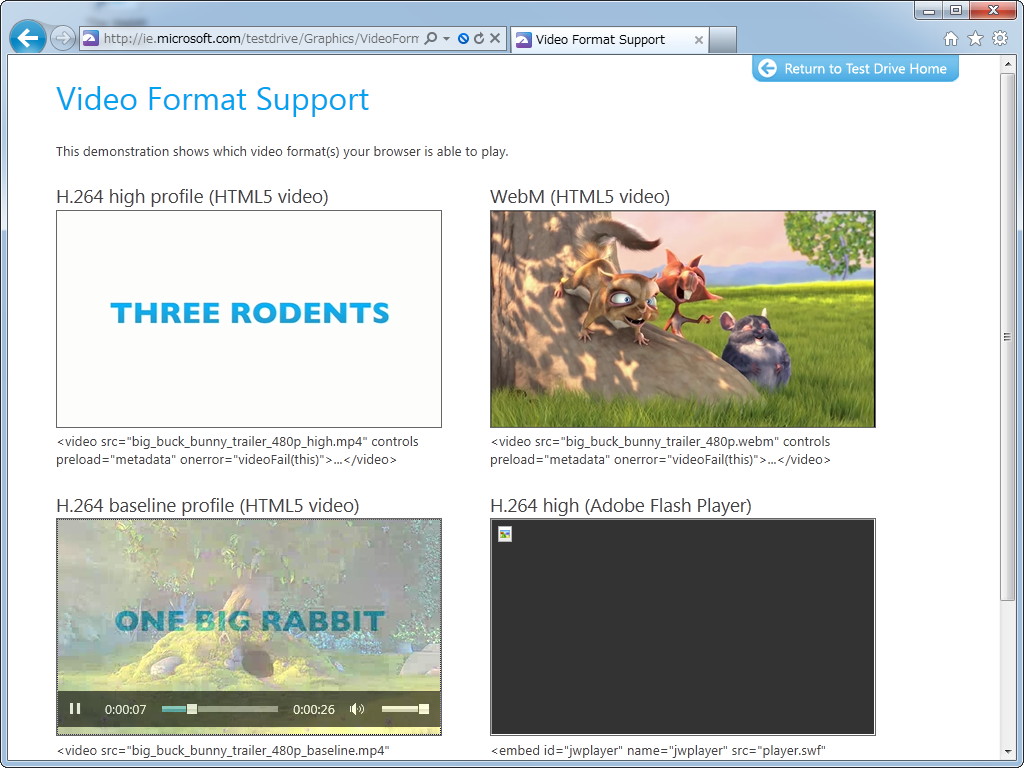The image size is (1024, 768).
Task: Click the vertical scrollbar thumb
Action: coord(1008,336)
